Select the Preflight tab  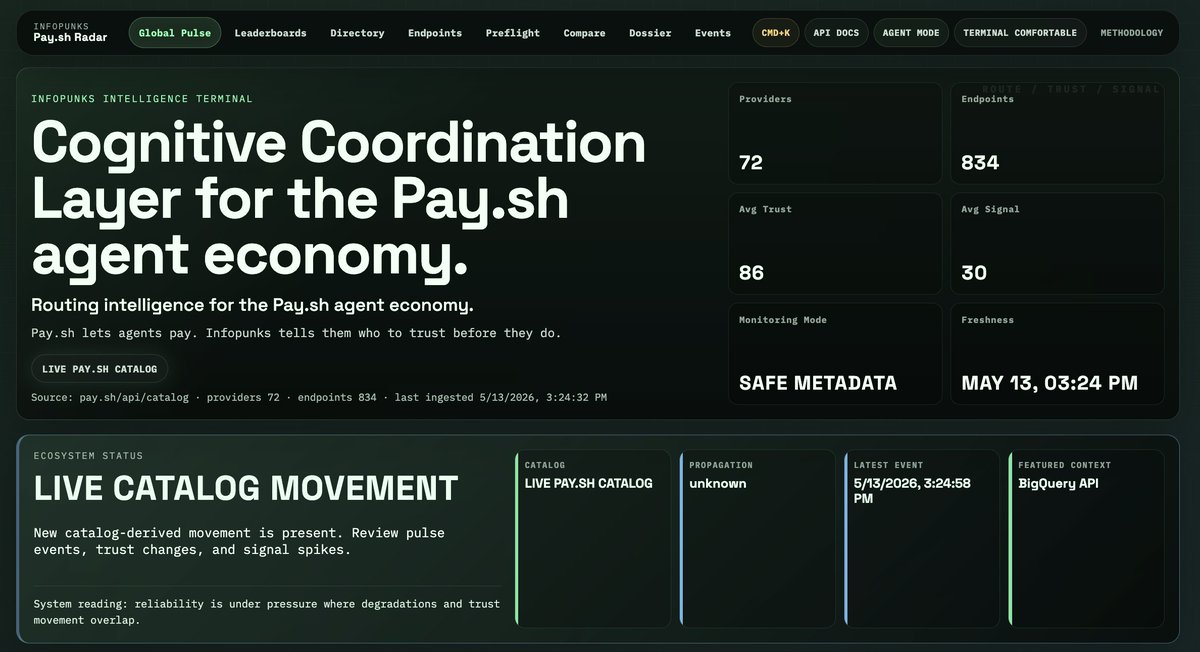pyautogui.click(x=513, y=33)
